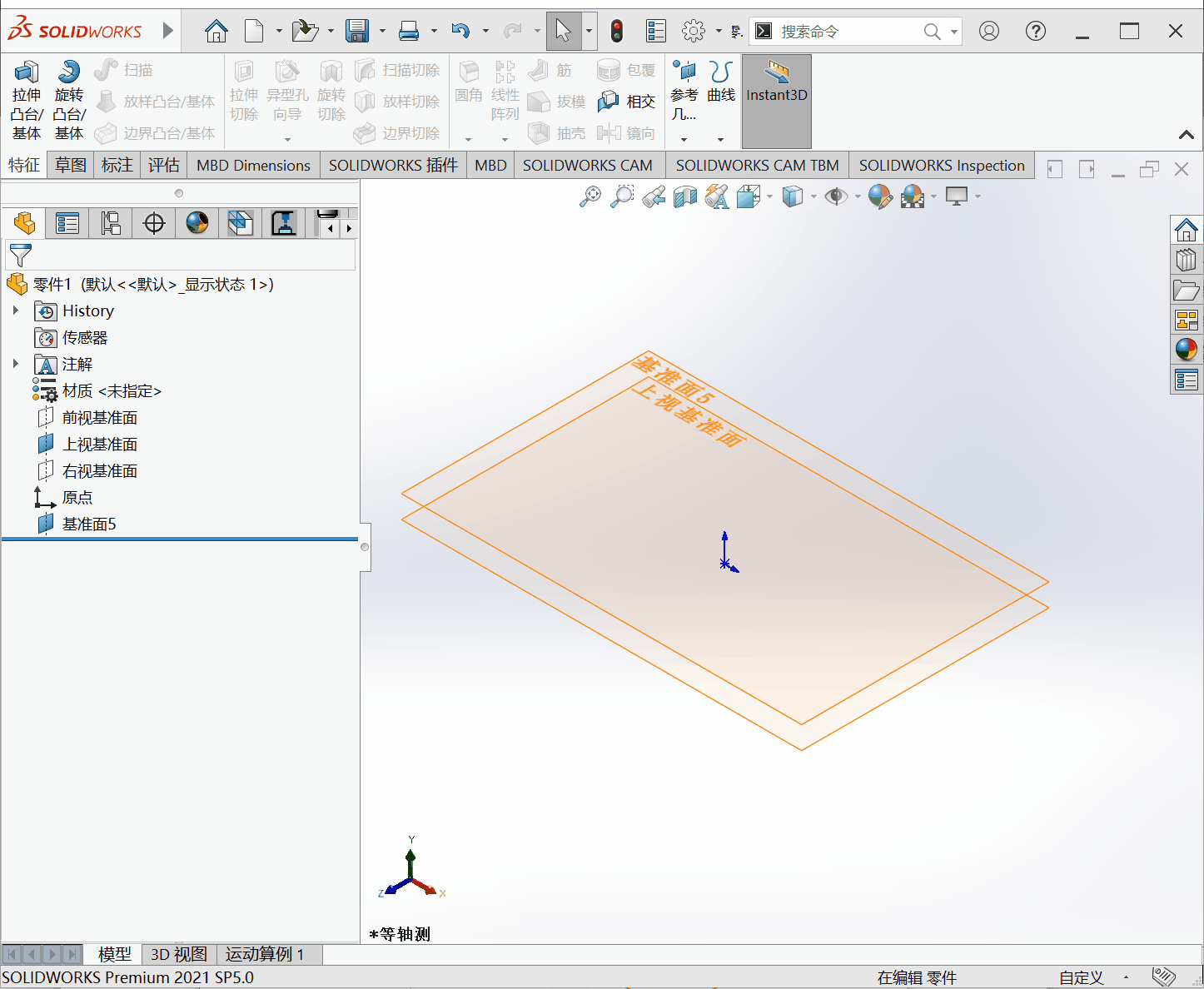Collapse the CommandManager ribbon chevron
Screen dimensions: 1204x989
1187,135
